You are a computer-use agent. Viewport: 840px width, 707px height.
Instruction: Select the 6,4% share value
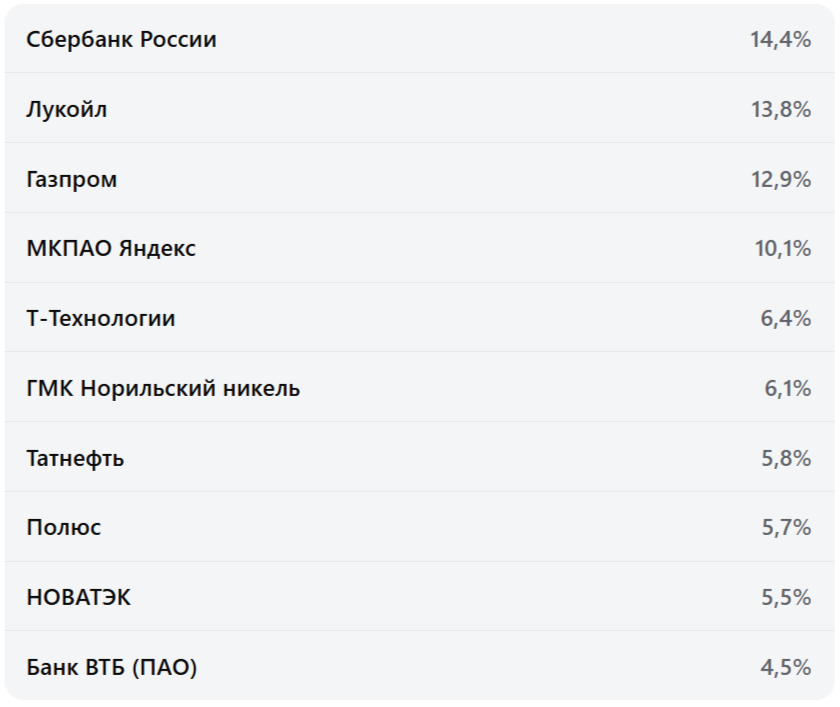click(x=785, y=319)
